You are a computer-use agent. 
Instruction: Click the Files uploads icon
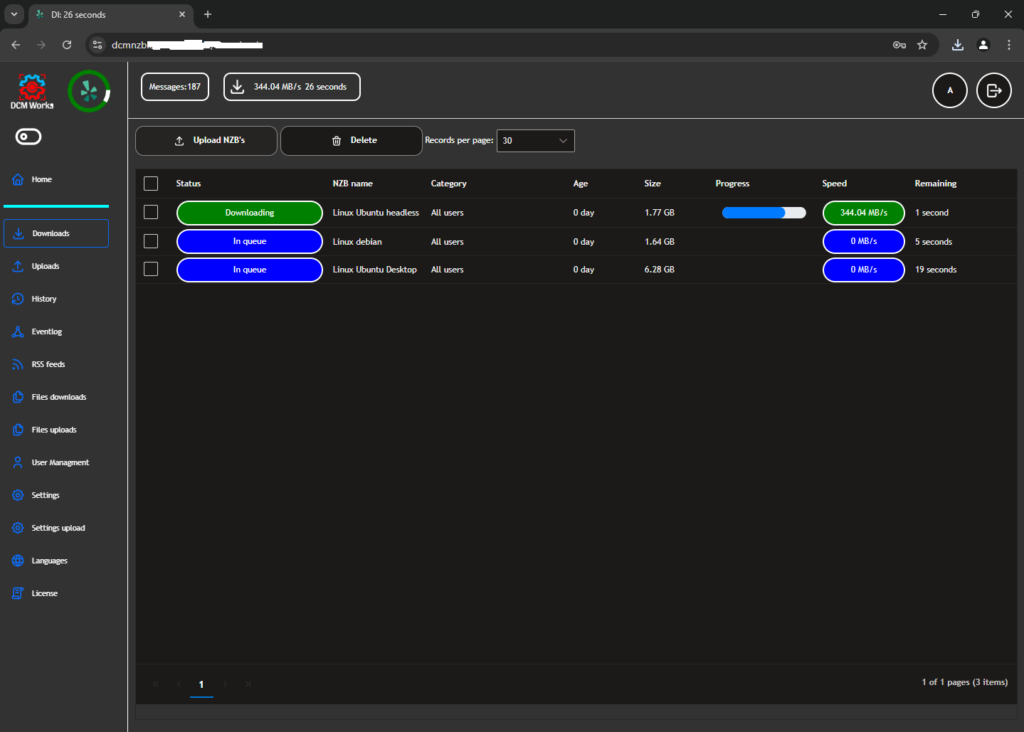click(x=18, y=430)
